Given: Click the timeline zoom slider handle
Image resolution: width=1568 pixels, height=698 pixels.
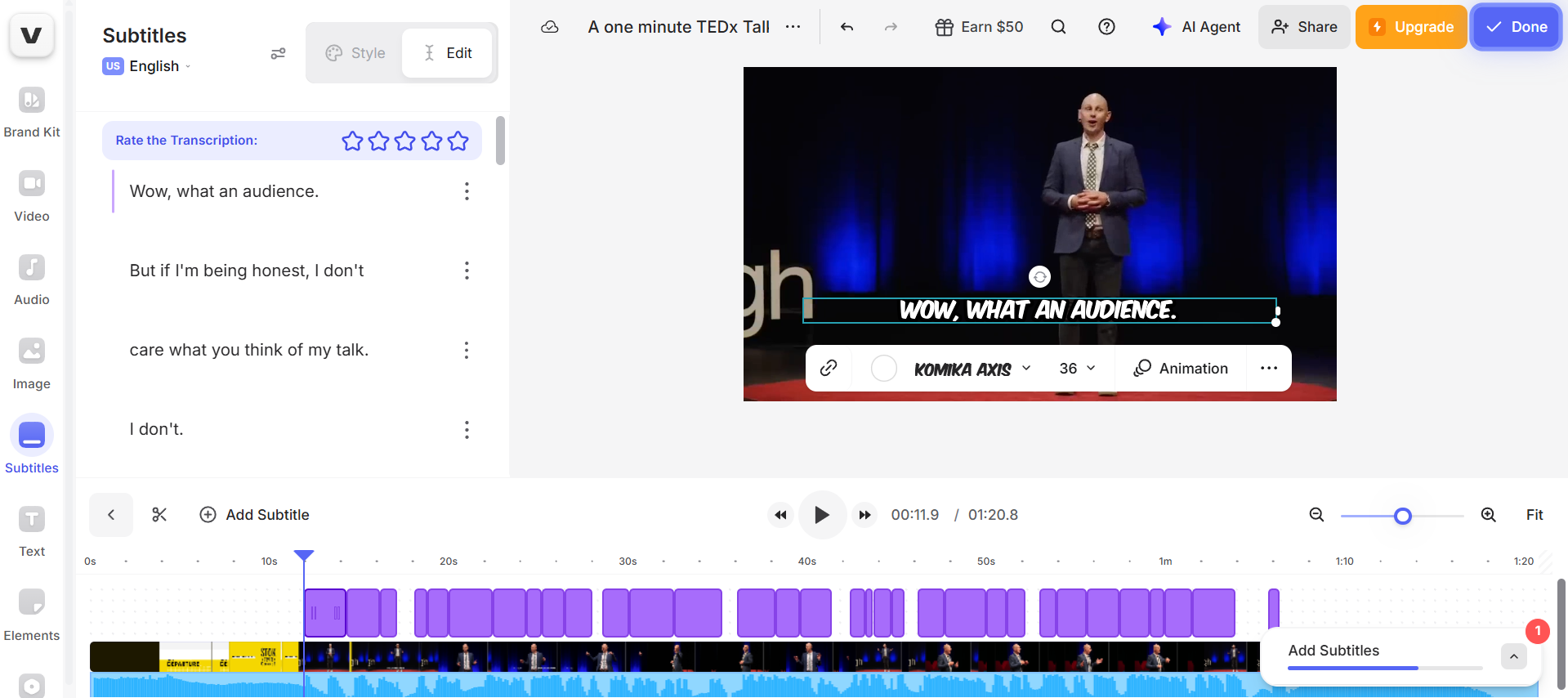Looking at the screenshot, I should point(1403,516).
